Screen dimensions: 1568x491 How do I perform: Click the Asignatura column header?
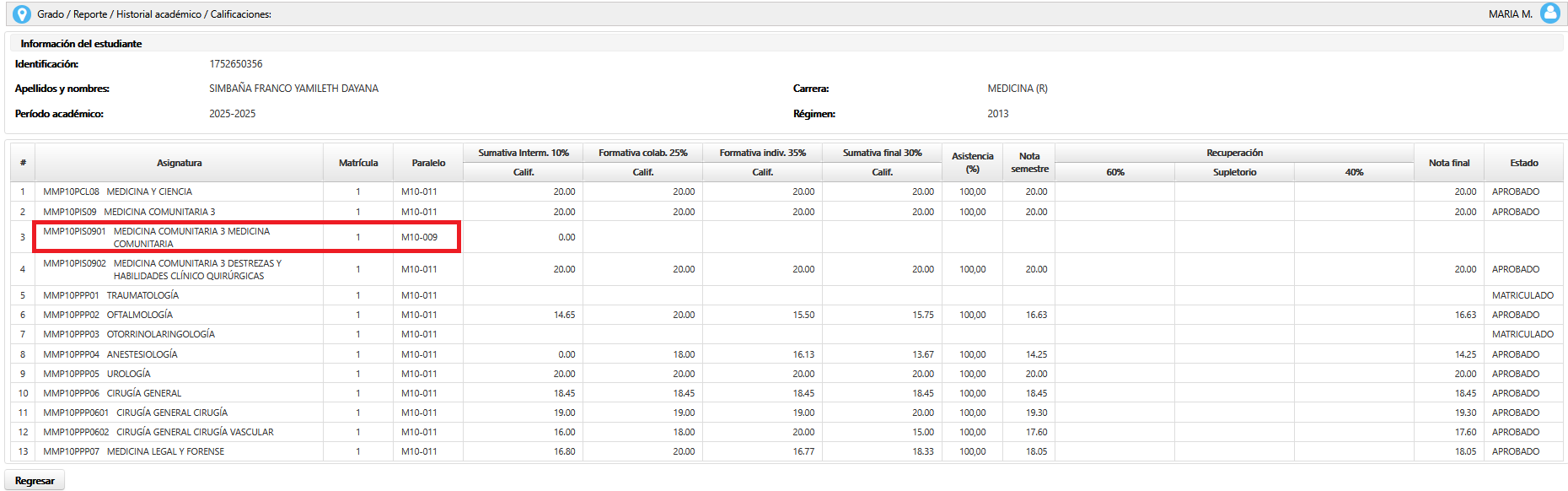[179, 163]
